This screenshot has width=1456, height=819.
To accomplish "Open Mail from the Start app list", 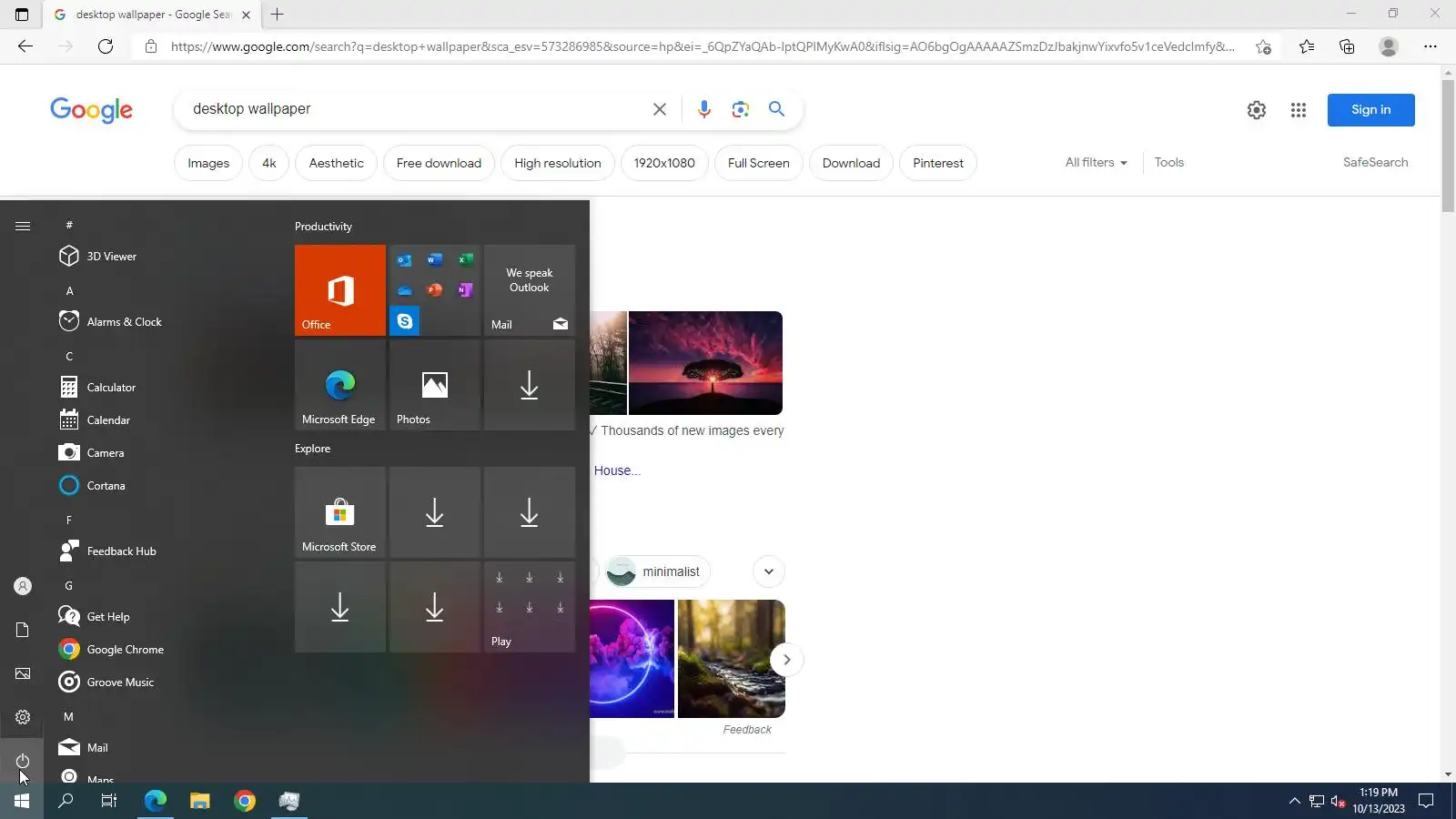I will click(x=164, y=748).
